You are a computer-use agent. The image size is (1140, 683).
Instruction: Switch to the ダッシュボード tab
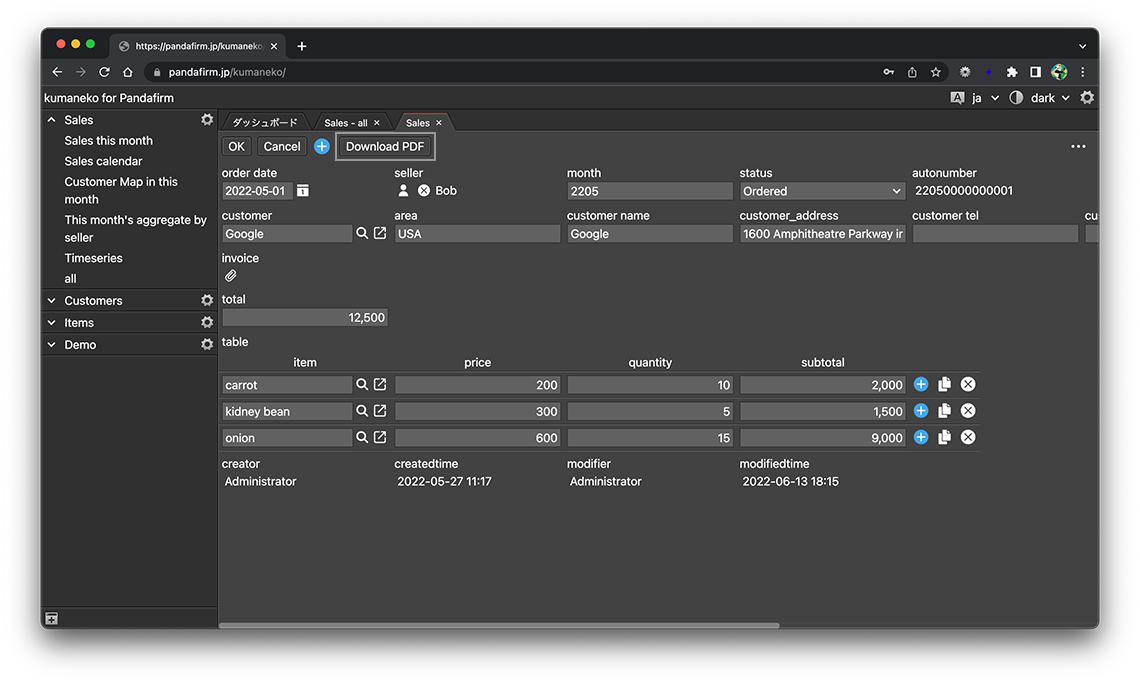tap(265, 123)
